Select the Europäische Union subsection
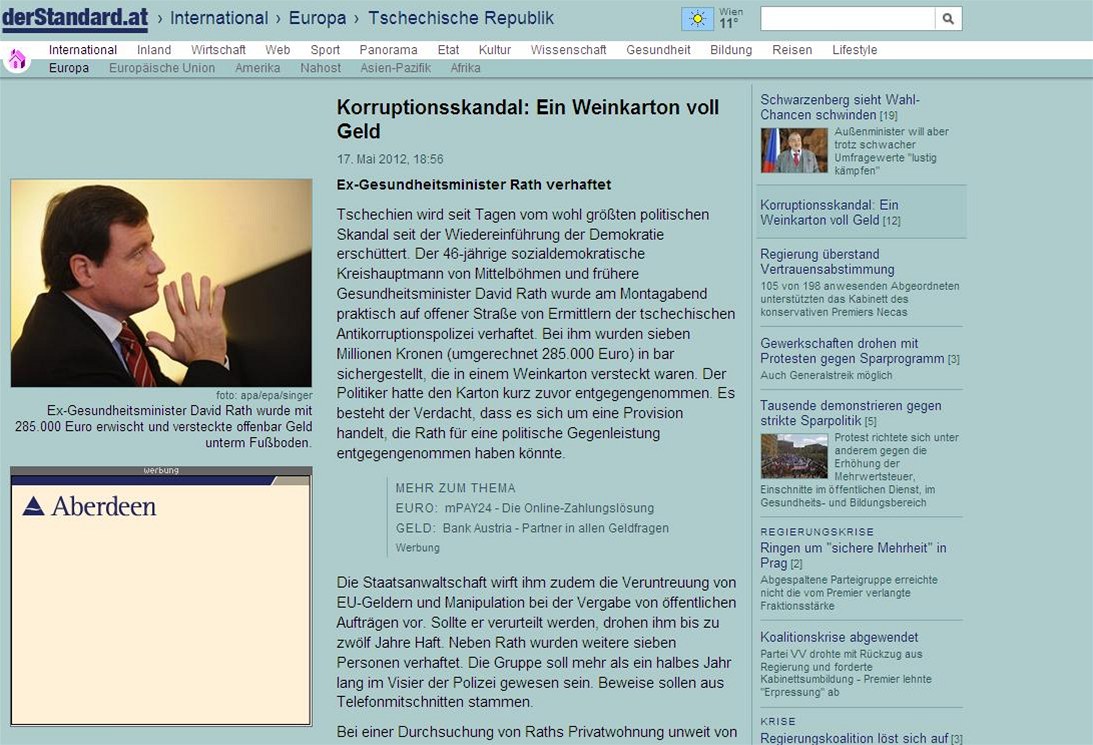 162,68
